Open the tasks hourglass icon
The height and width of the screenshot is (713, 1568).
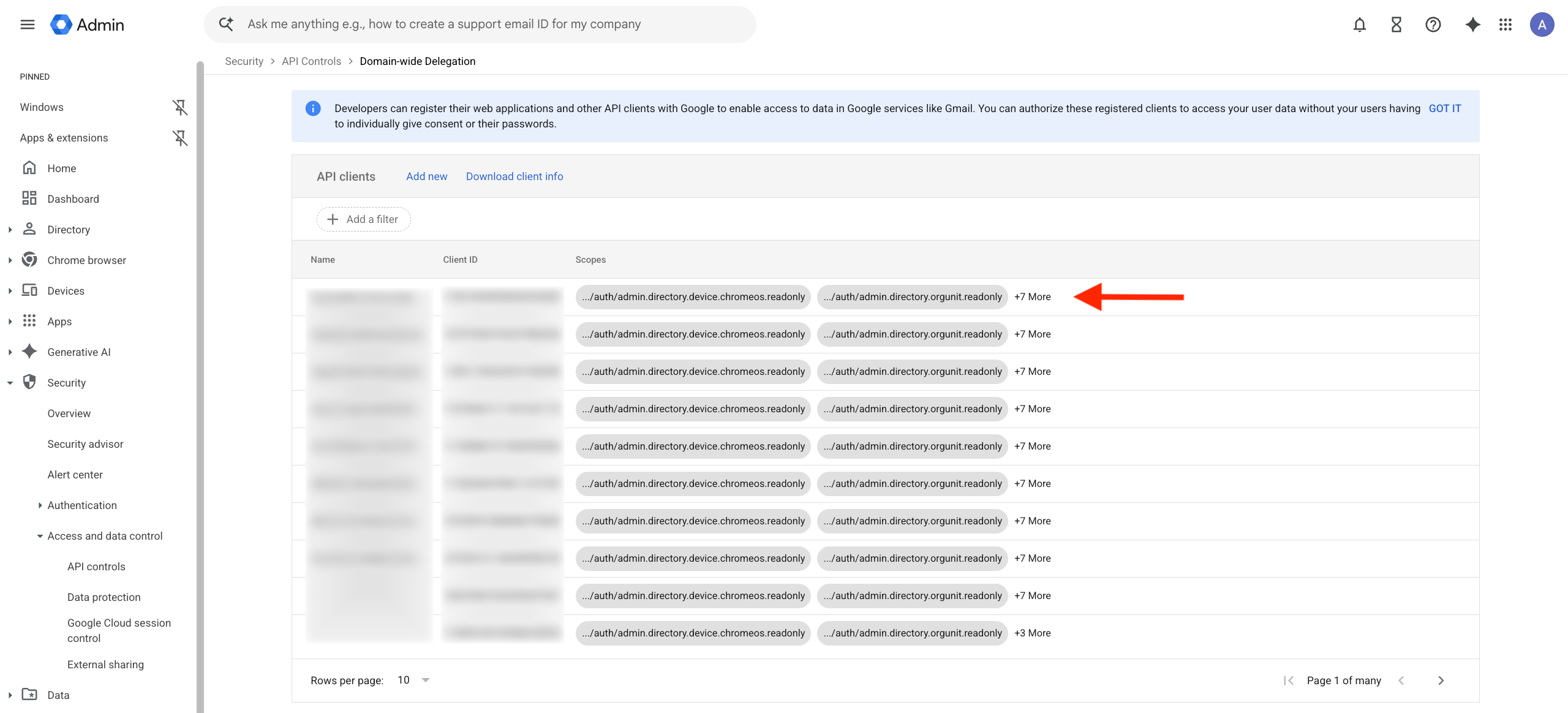pos(1396,25)
